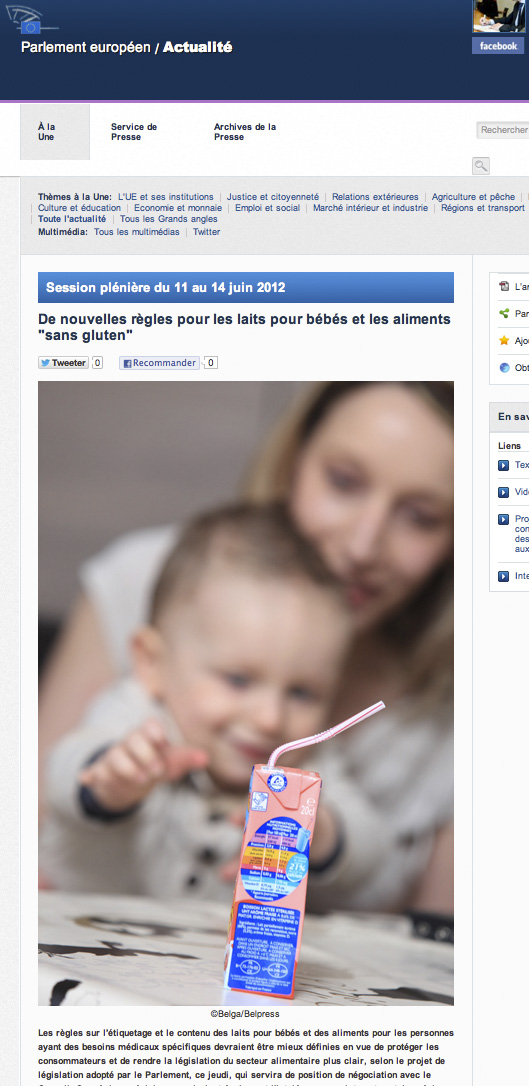Click the Rechercher search field
Screen dimensions: 529x1086
(503, 130)
